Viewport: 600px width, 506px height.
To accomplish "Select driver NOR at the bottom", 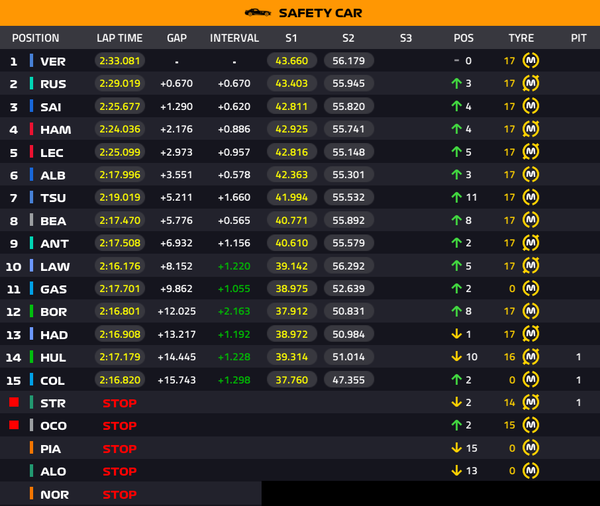I will pyautogui.click(x=54, y=495).
